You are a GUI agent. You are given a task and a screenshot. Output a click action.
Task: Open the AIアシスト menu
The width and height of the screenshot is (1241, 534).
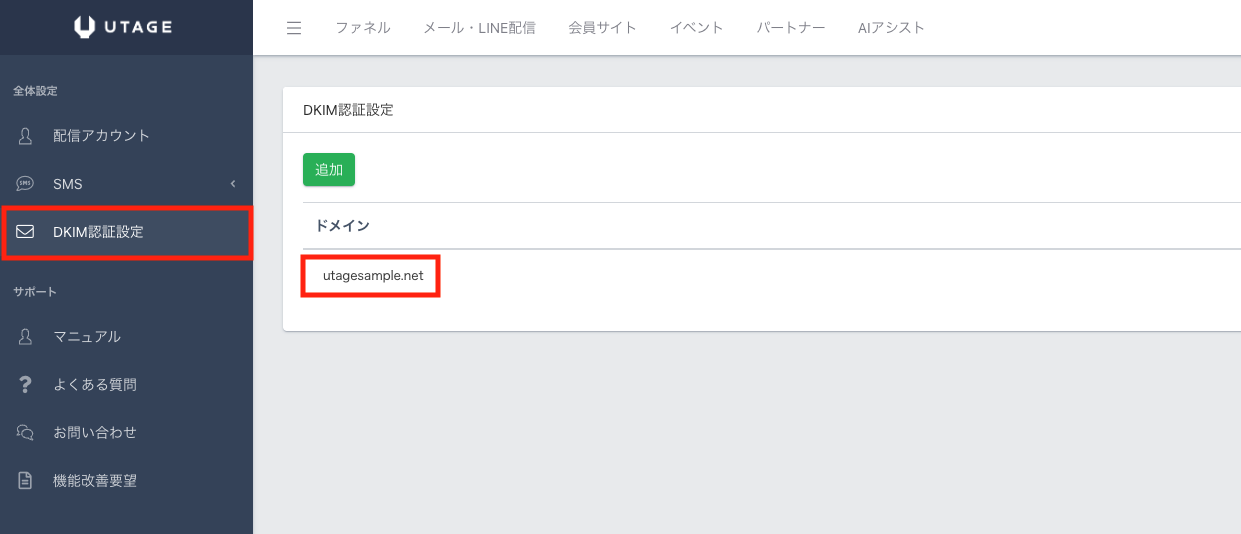click(x=891, y=28)
